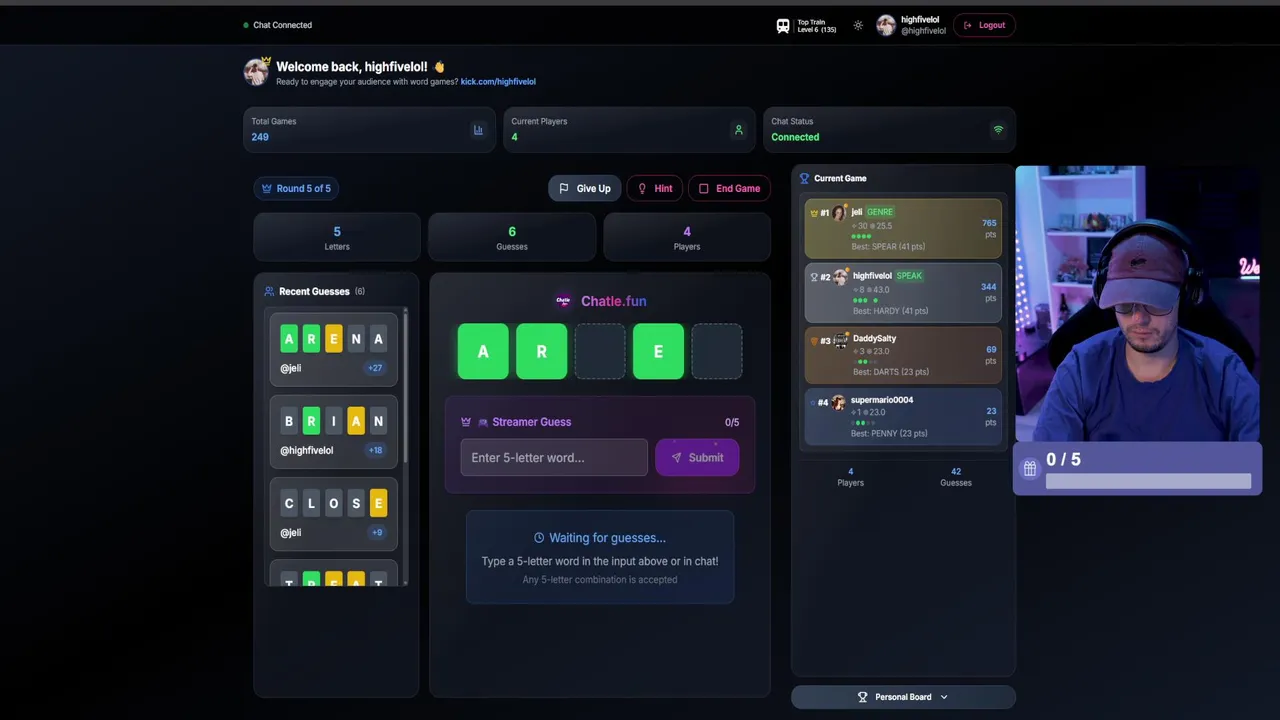The image size is (1280, 720).
Task: Click DaddySalty's avatar in the leaderboard
Action: pyautogui.click(x=840, y=341)
